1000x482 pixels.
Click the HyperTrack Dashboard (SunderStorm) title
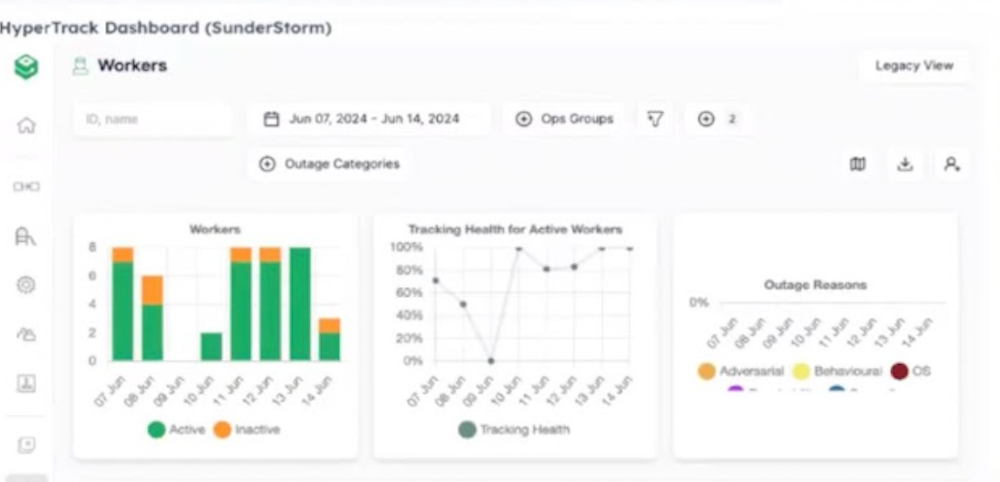pyautogui.click(x=166, y=29)
